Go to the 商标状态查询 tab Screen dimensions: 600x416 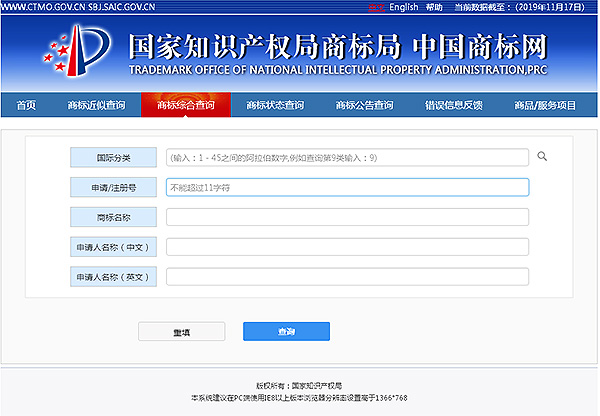click(275, 105)
